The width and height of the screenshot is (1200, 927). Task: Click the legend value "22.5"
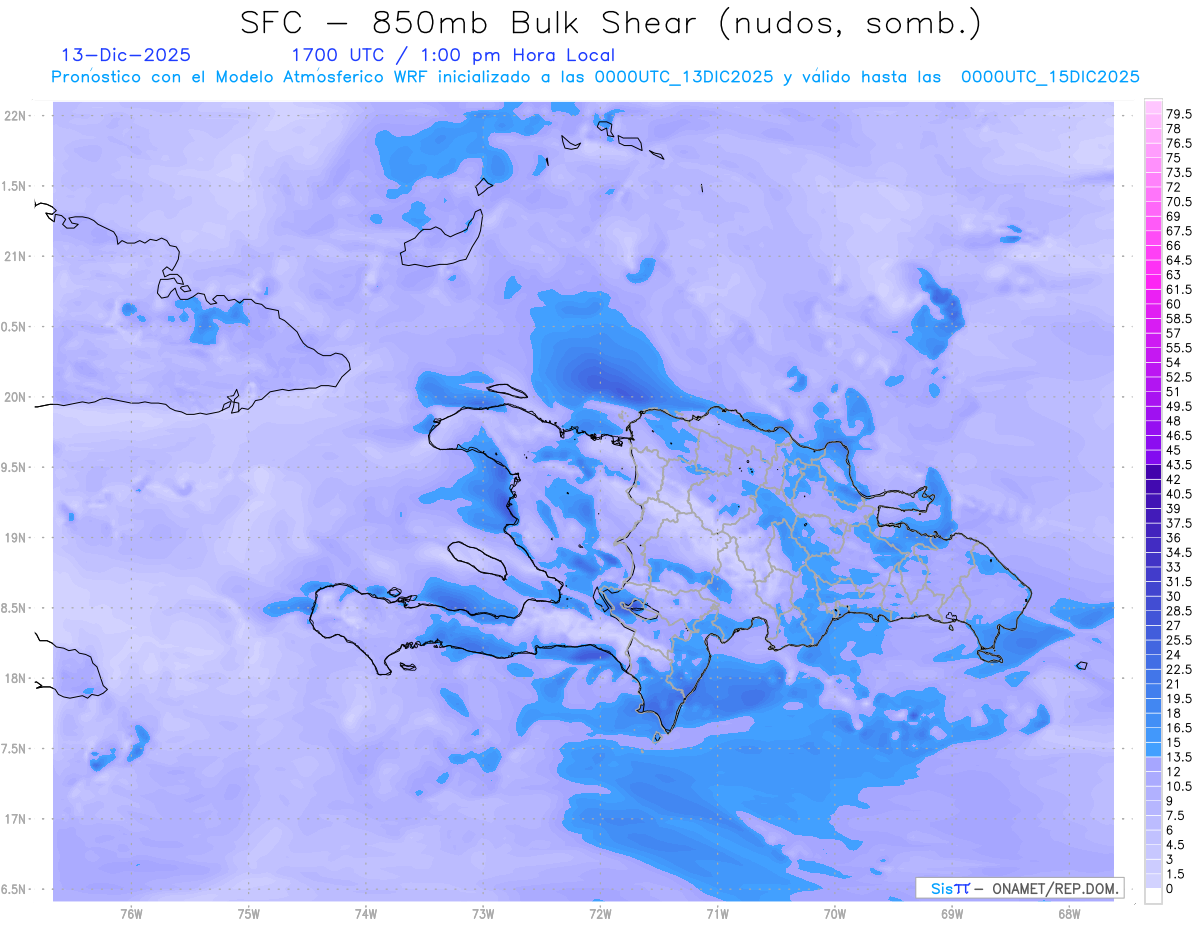1179,669
